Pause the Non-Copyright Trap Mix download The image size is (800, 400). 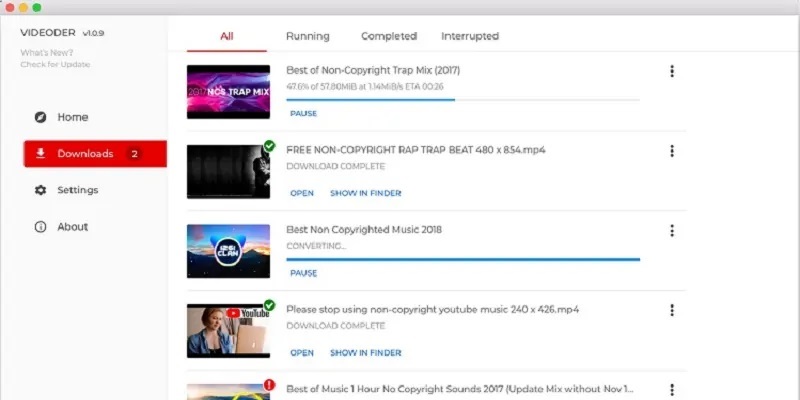[304, 114]
